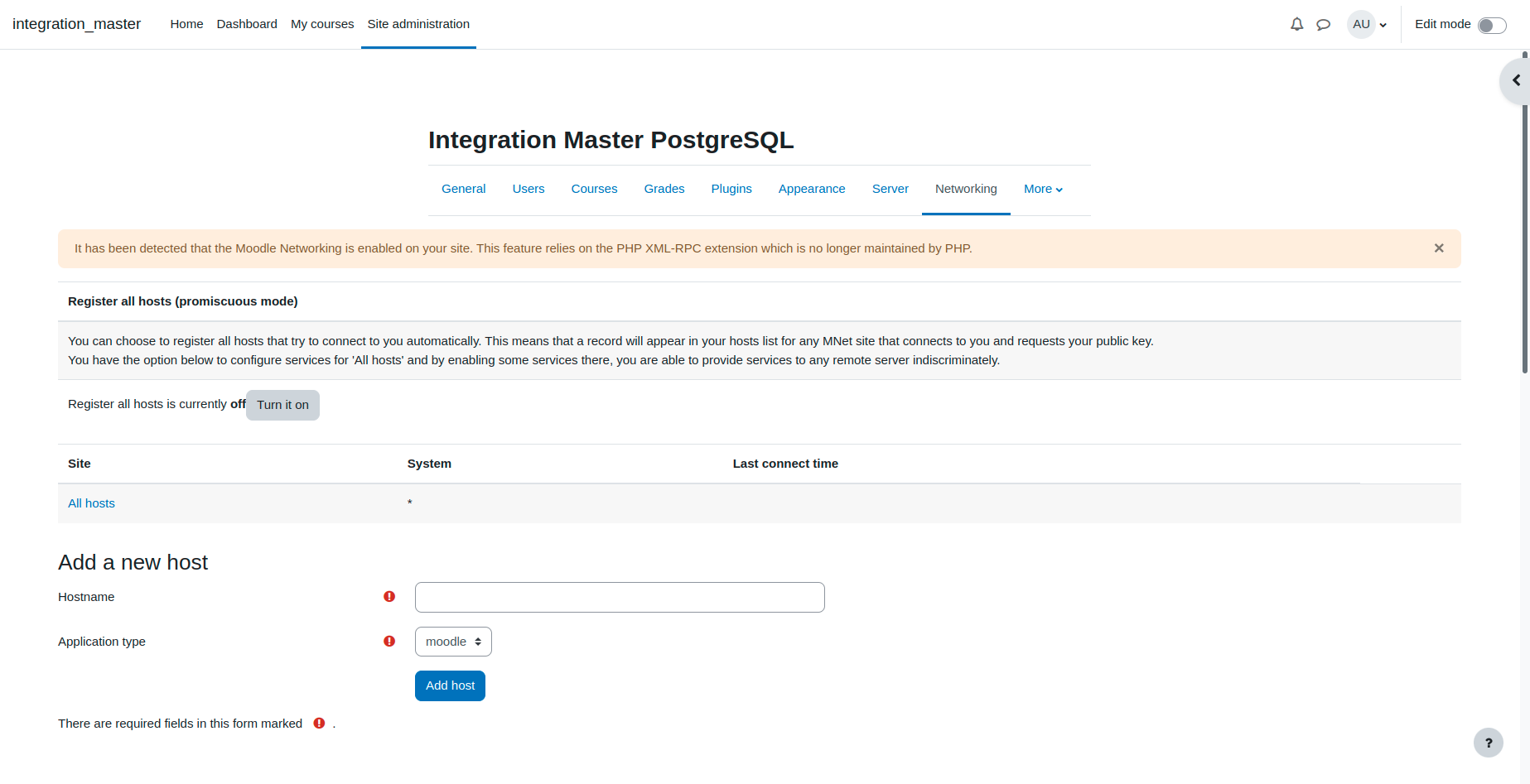Go to Home in top navigation
This screenshot has height=784, width=1530.
[x=186, y=24]
